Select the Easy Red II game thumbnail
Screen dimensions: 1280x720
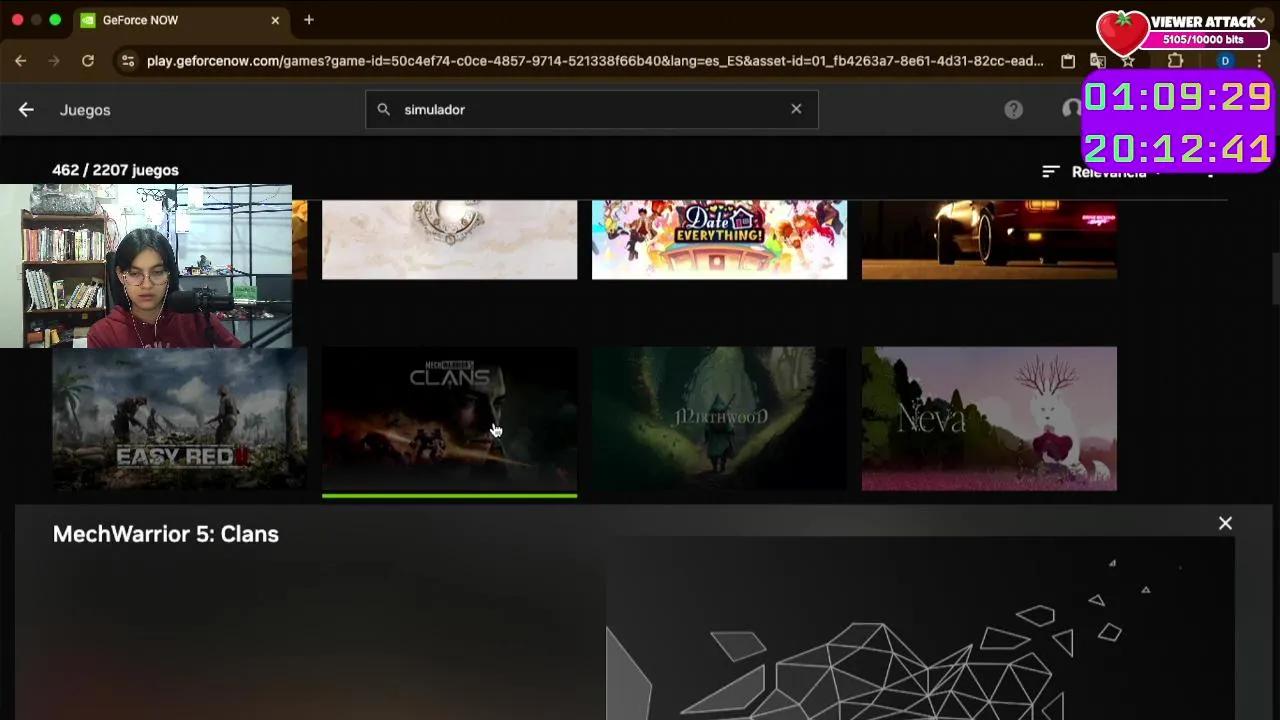pyautogui.click(x=180, y=419)
